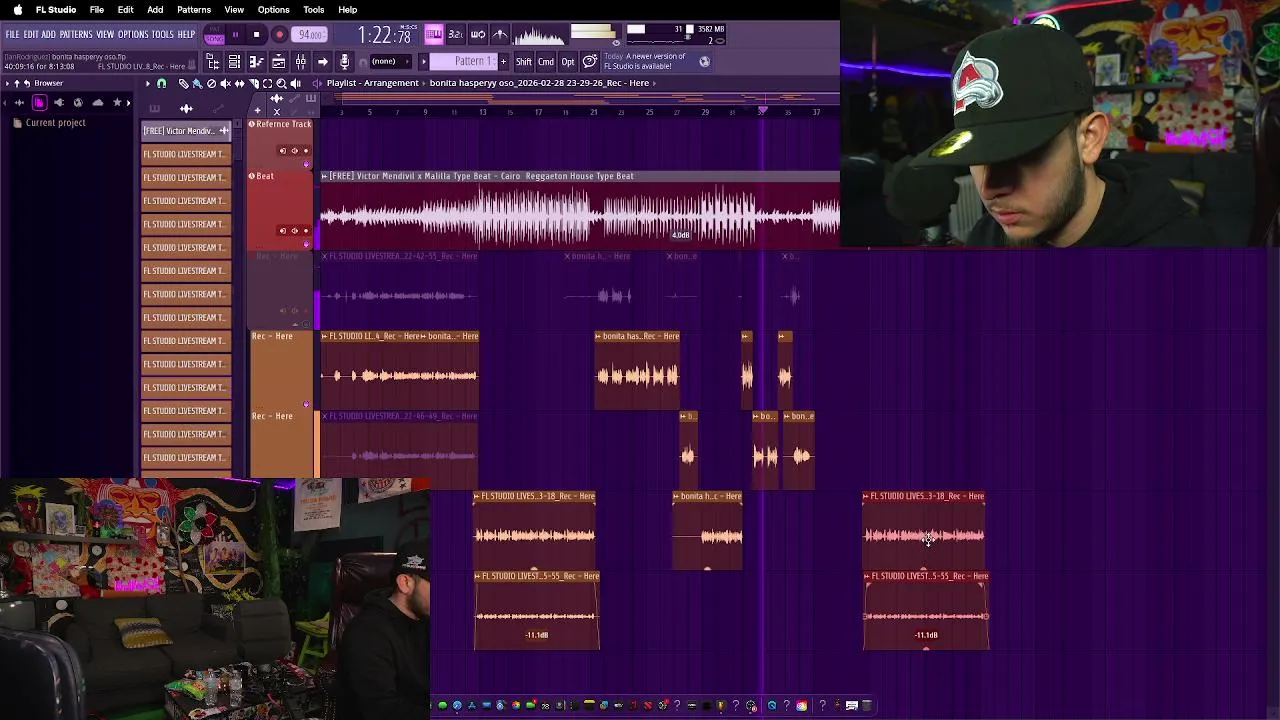The image size is (1280, 720).
Task: Show more browser tabs via right arrow
Action: (x=128, y=103)
